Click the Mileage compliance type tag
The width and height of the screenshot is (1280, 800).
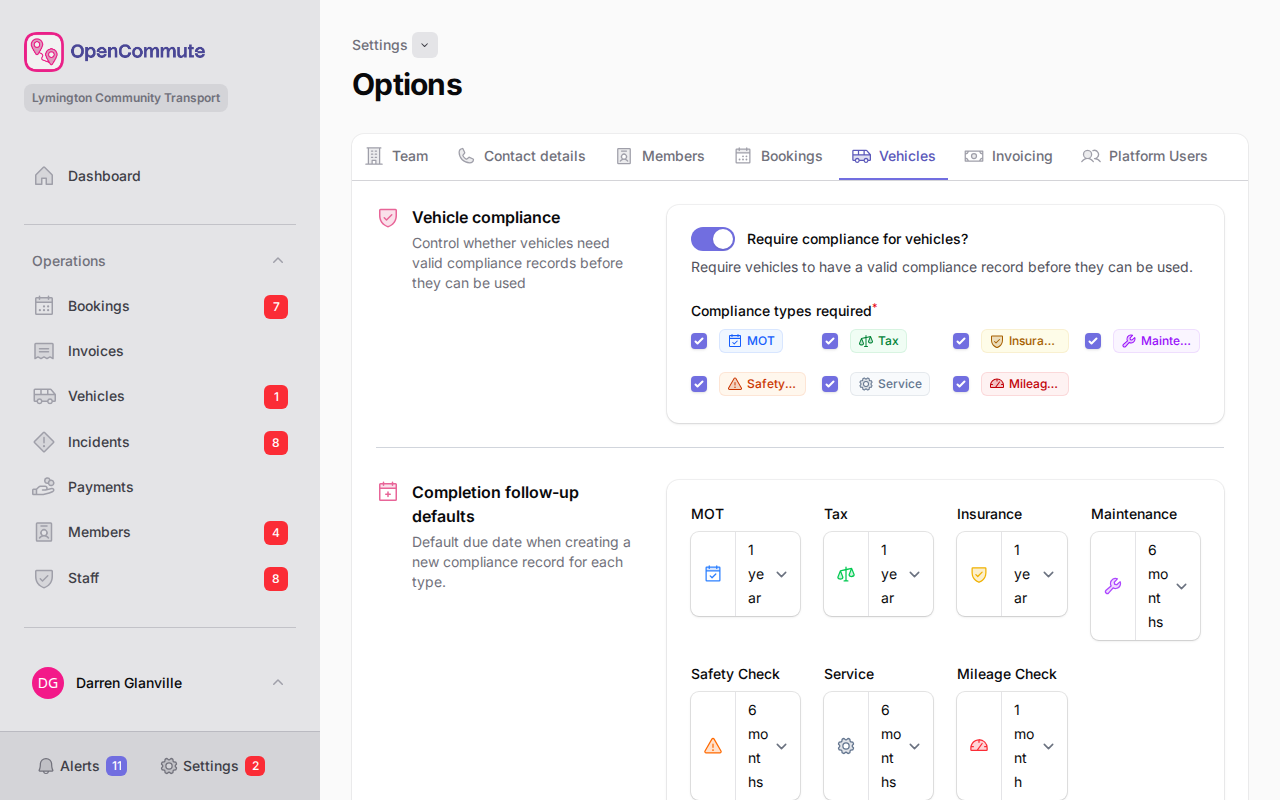[x=1024, y=384]
